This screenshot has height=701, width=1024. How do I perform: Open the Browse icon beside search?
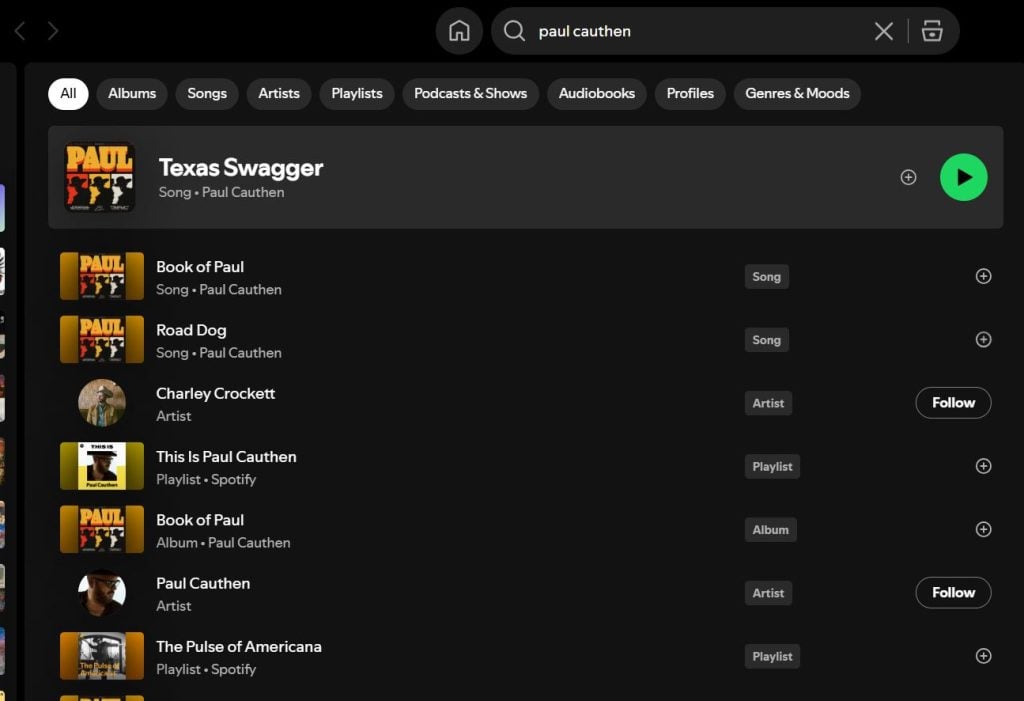[932, 31]
